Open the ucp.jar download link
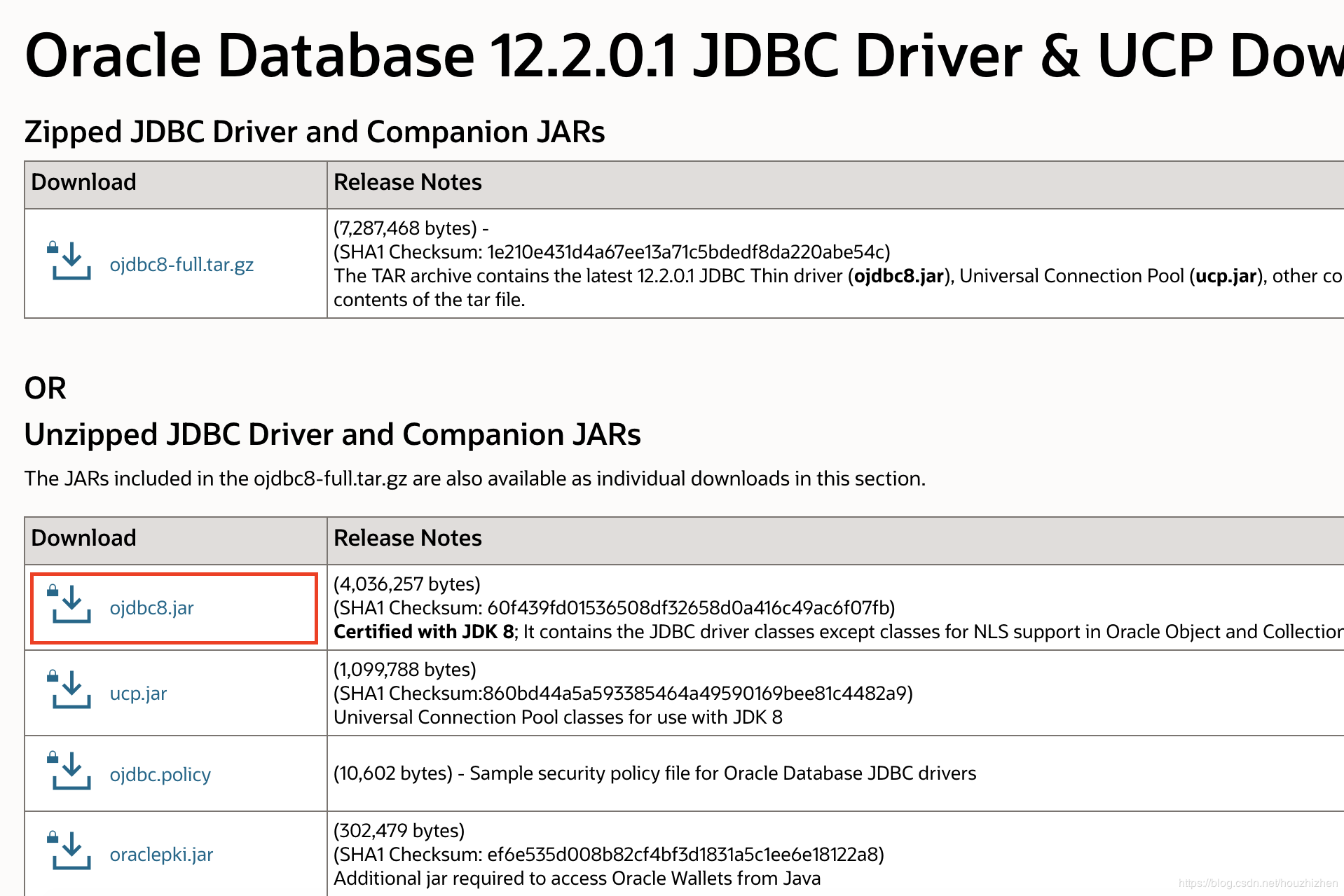The height and width of the screenshot is (896, 1344). click(138, 694)
